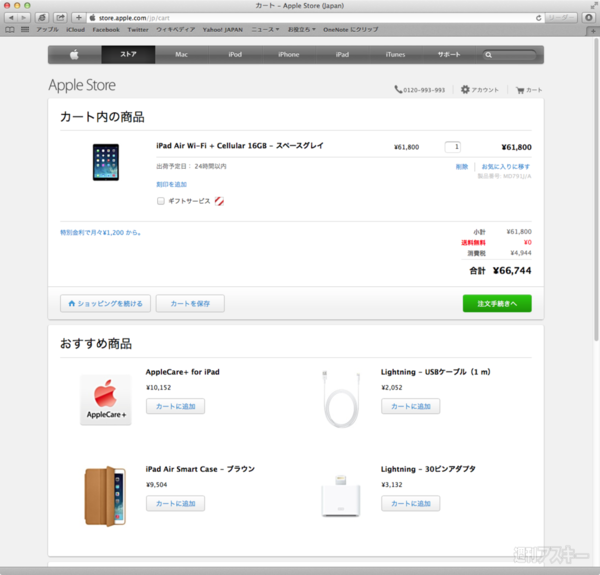
Task: Add Lightning 30-pin adapter to cart
Action: [x=411, y=503]
